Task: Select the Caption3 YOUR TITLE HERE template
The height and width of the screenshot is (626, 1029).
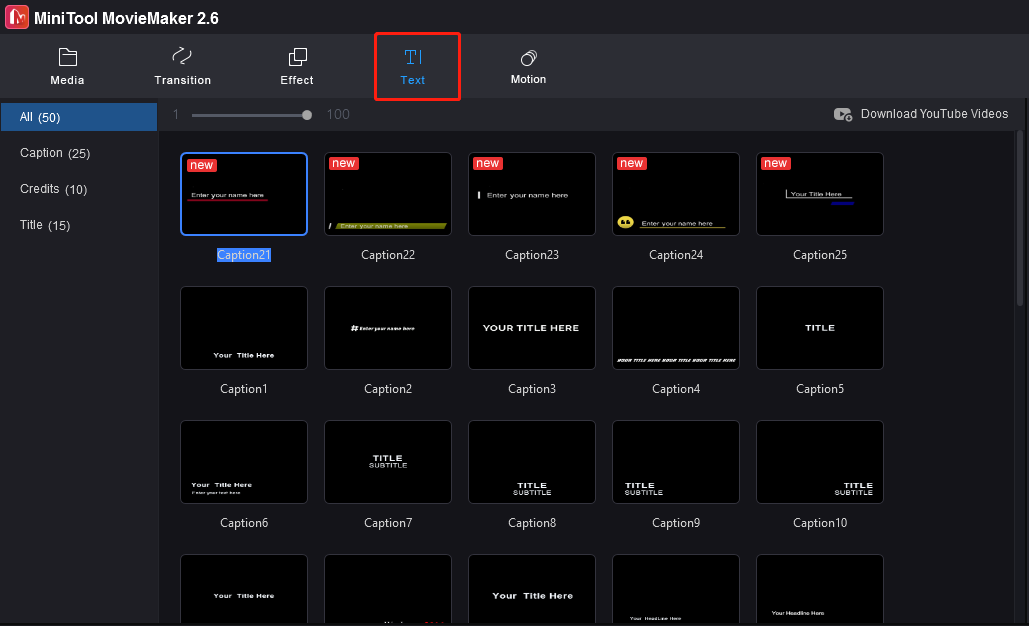Action: [x=532, y=328]
